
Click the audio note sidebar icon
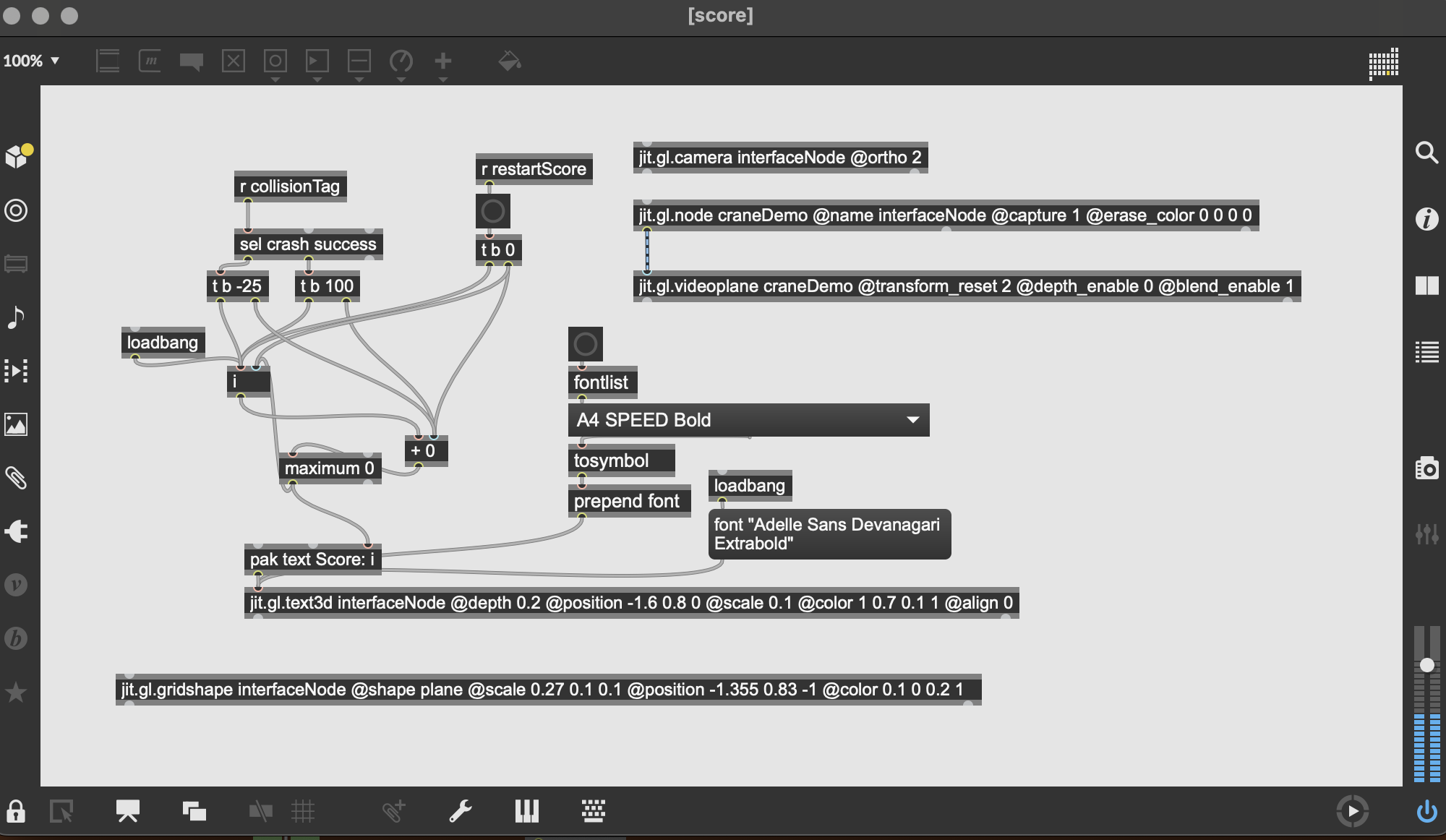tap(16, 317)
